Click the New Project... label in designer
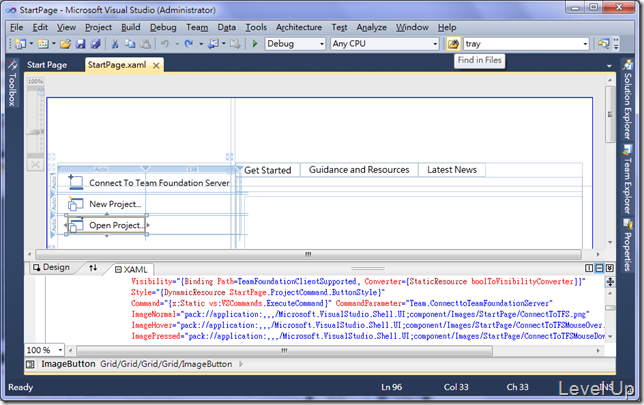 [115, 204]
